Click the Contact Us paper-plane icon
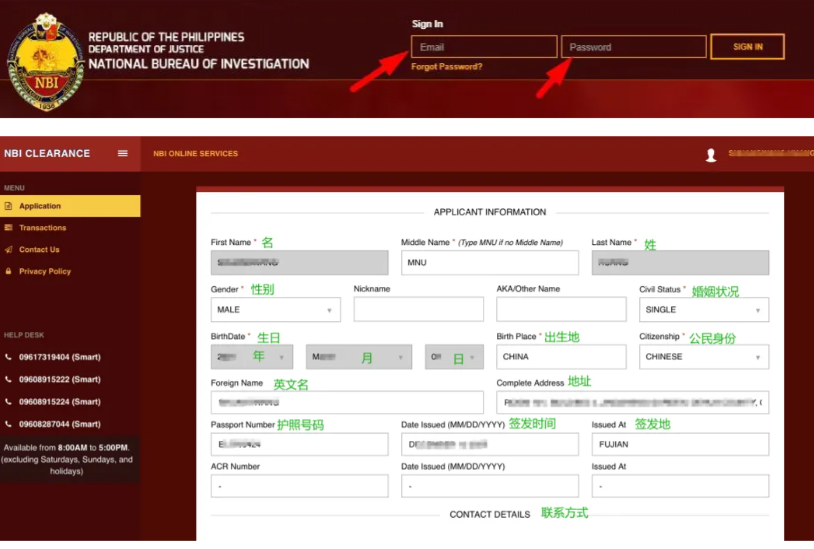Image resolution: width=814 pixels, height=549 pixels. coord(9,250)
